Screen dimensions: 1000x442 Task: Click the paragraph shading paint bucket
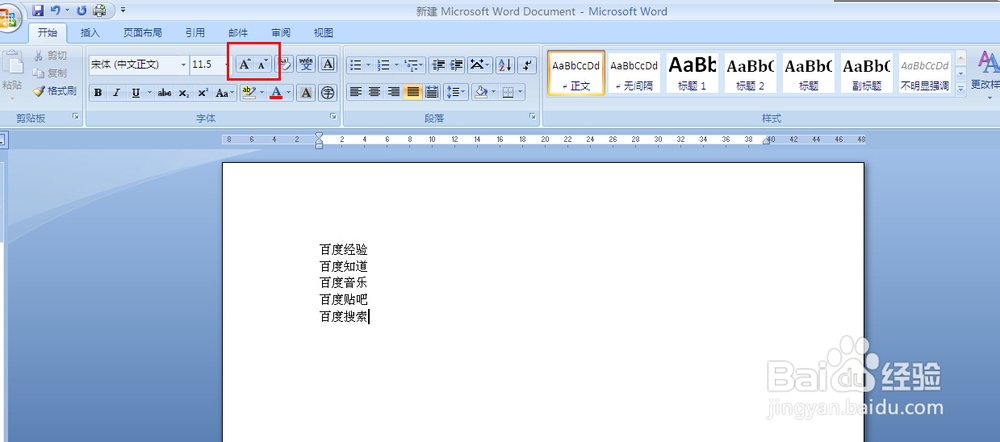pyautogui.click(x=480, y=92)
